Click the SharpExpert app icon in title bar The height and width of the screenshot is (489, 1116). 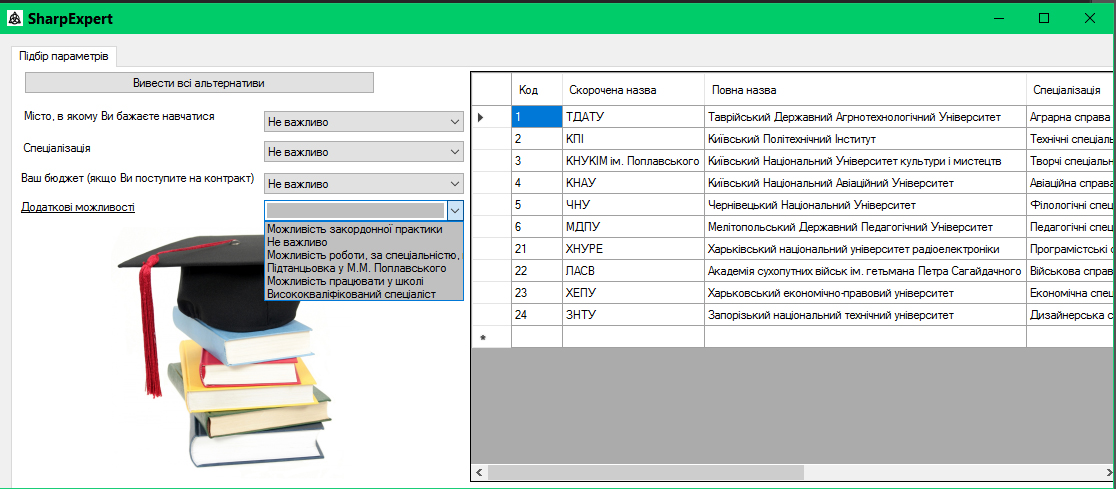pyautogui.click(x=14, y=19)
